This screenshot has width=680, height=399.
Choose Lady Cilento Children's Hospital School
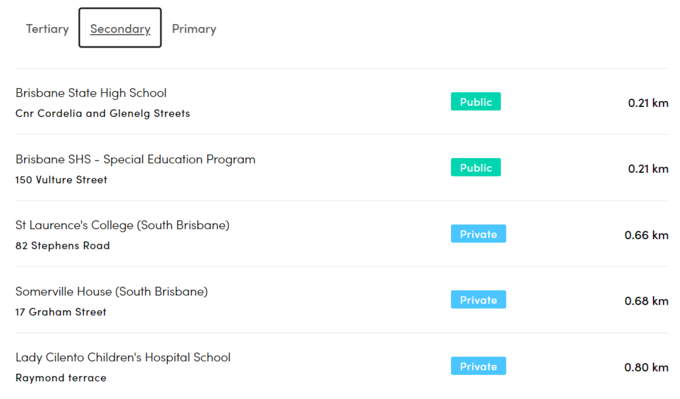[x=123, y=357]
